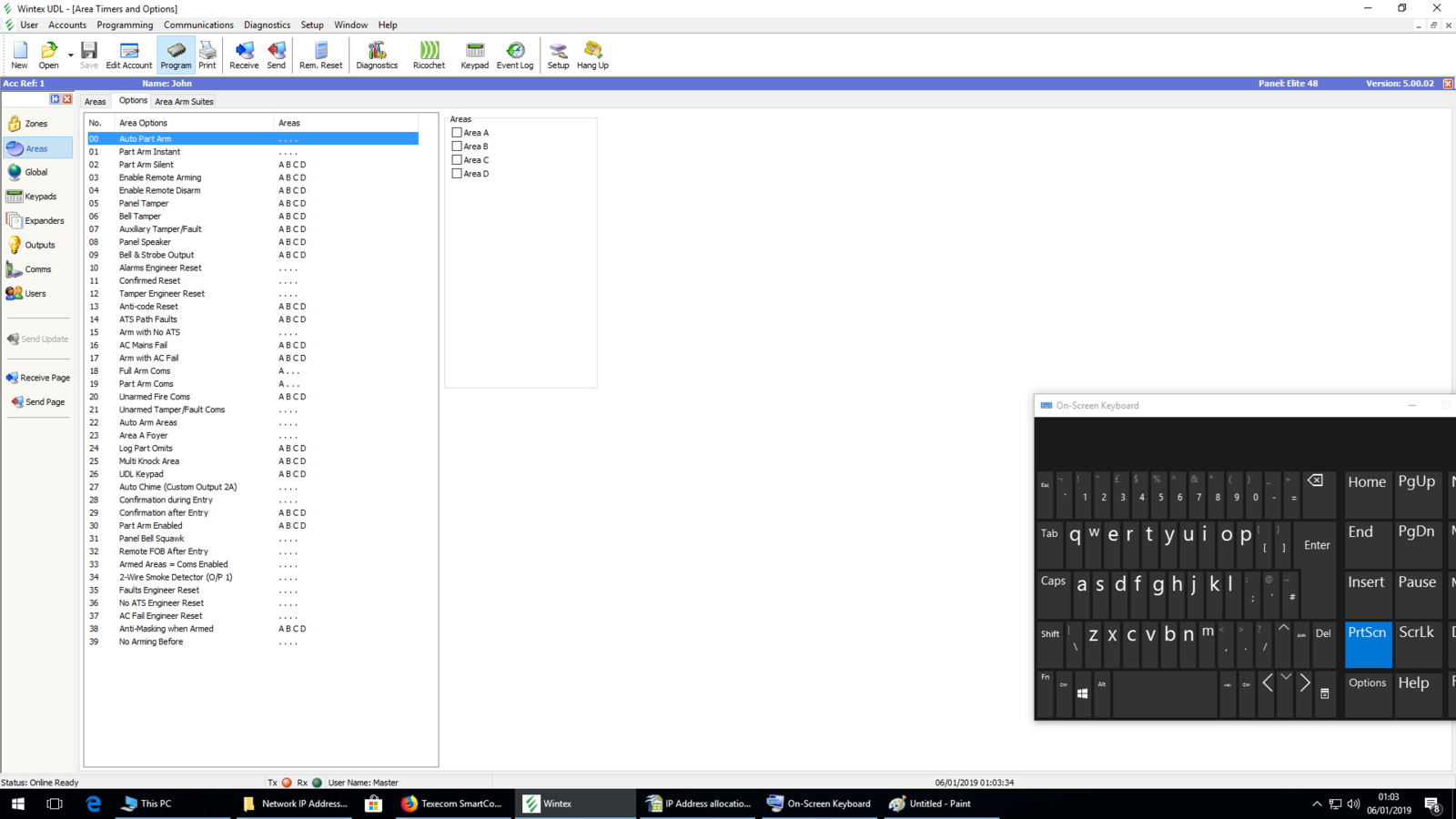Image resolution: width=1456 pixels, height=819 pixels.
Task: Click the Rem. Reset toolbar icon
Action: tap(321, 55)
